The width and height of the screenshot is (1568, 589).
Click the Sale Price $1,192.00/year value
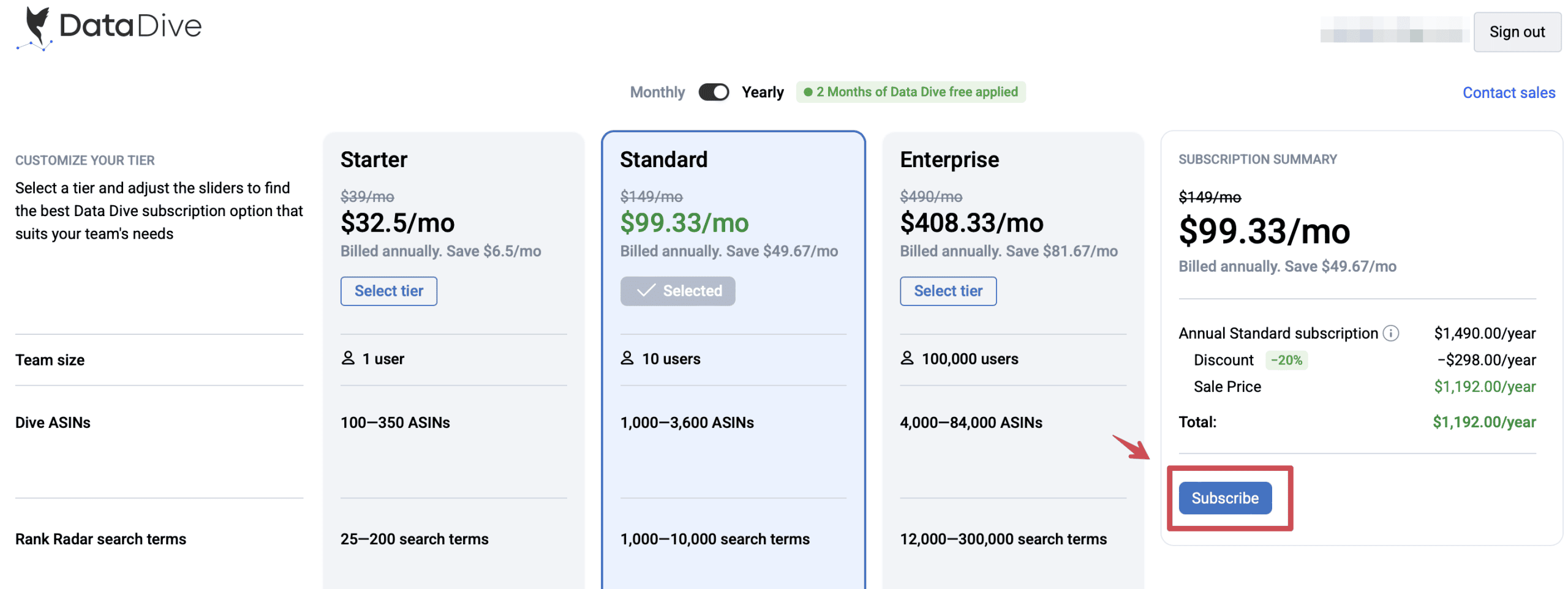[1484, 386]
